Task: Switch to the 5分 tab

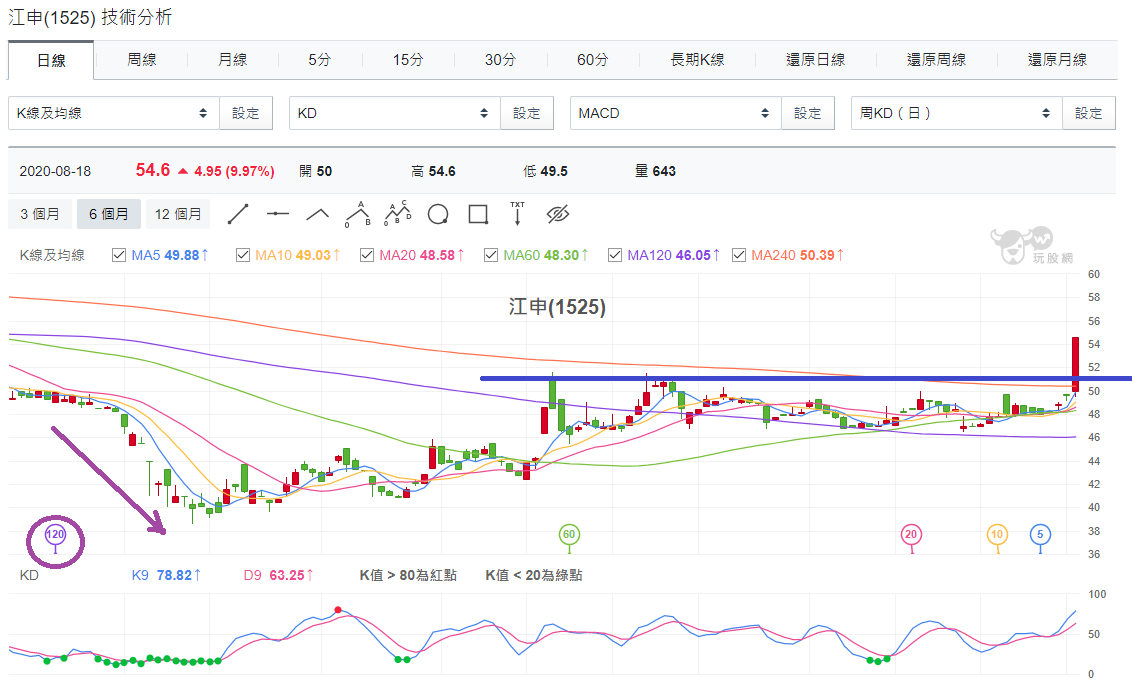Action: [x=320, y=60]
